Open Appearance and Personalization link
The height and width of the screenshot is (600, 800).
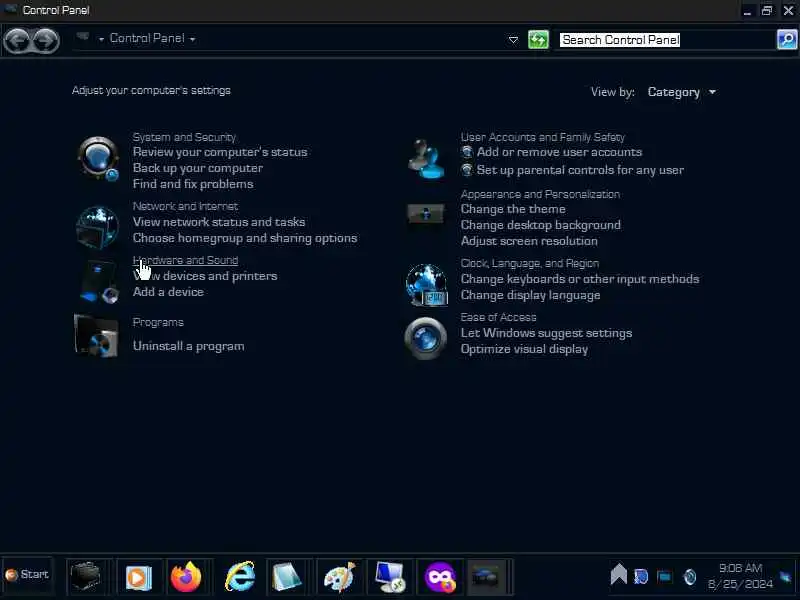540,194
